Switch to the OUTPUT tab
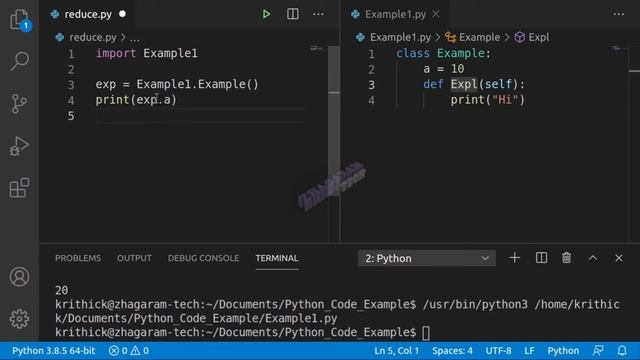The width and height of the screenshot is (640, 360). click(x=134, y=258)
